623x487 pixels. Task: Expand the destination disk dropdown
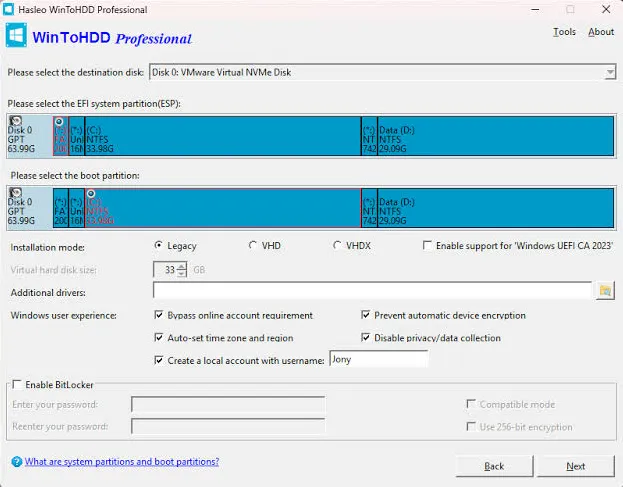click(610, 72)
